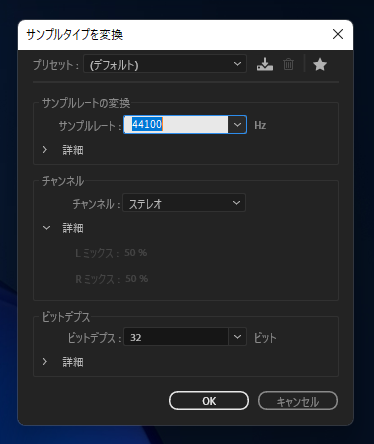Expand 詳細 under サンプルレートの変換

click(x=45, y=150)
